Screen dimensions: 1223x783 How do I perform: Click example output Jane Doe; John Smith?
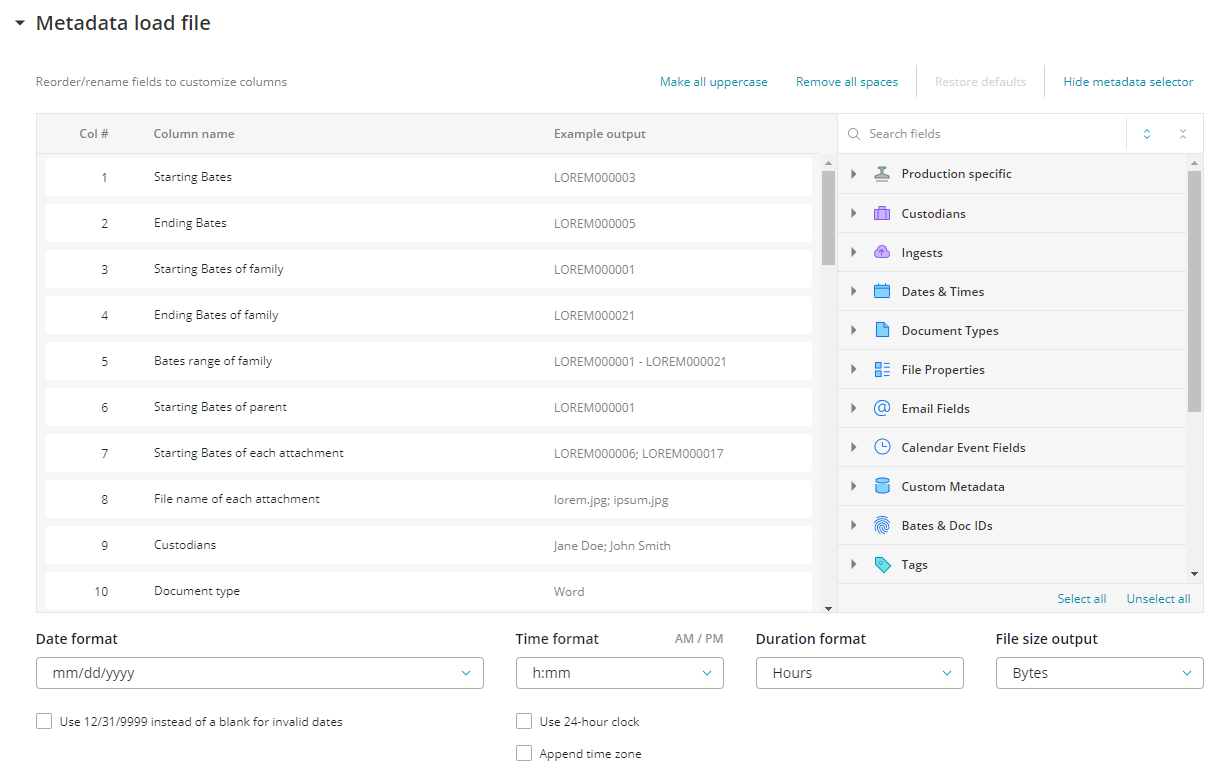(612, 546)
